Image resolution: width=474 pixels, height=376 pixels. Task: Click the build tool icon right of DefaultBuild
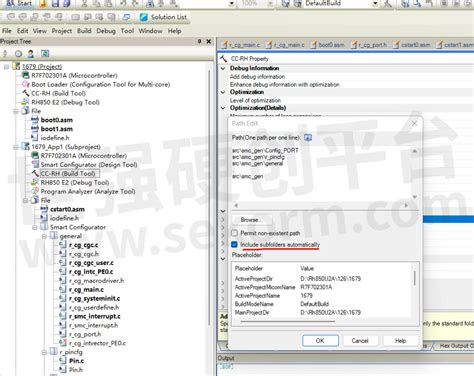tap(387, 3)
